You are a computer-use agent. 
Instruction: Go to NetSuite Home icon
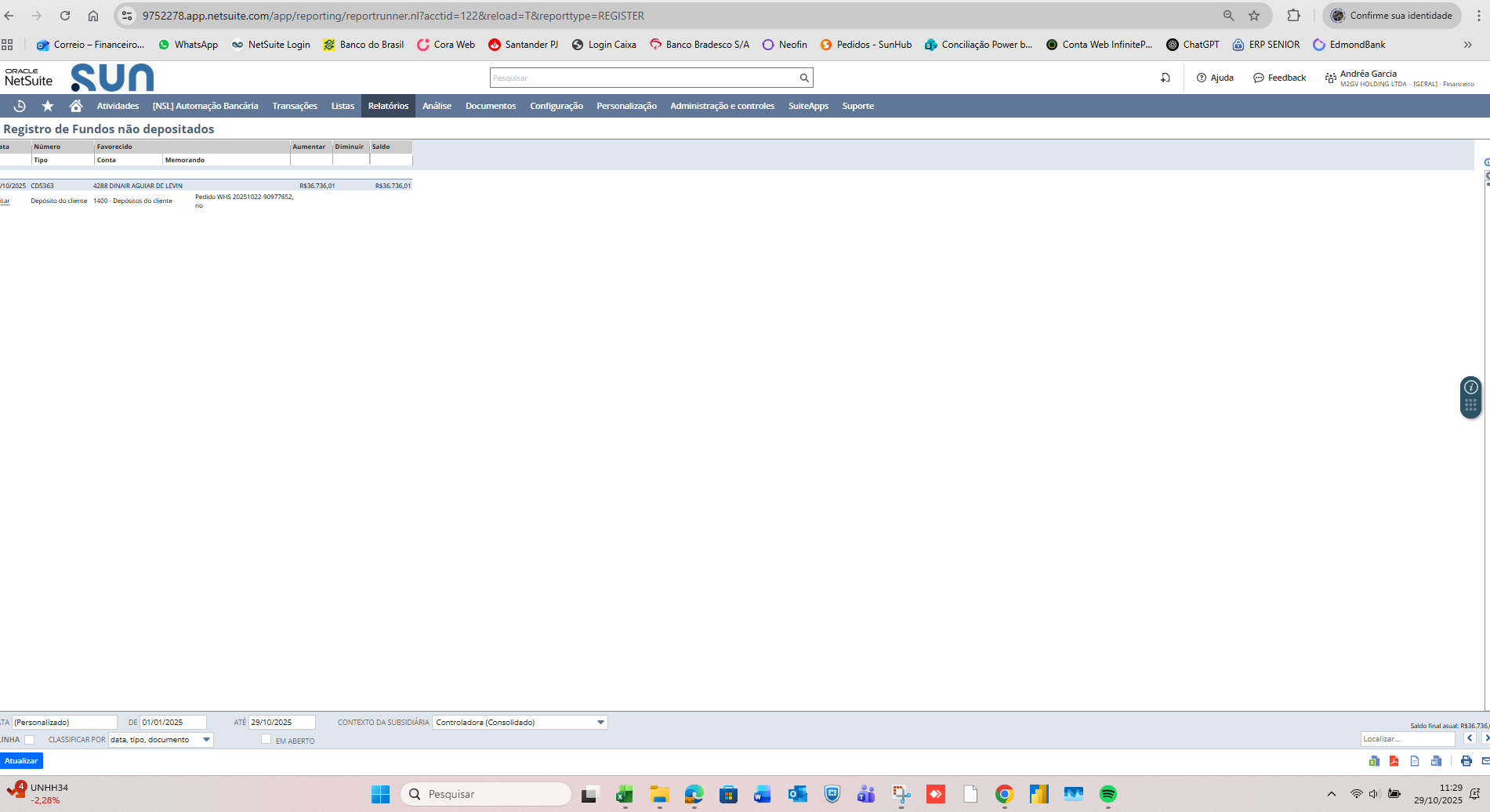(76, 106)
